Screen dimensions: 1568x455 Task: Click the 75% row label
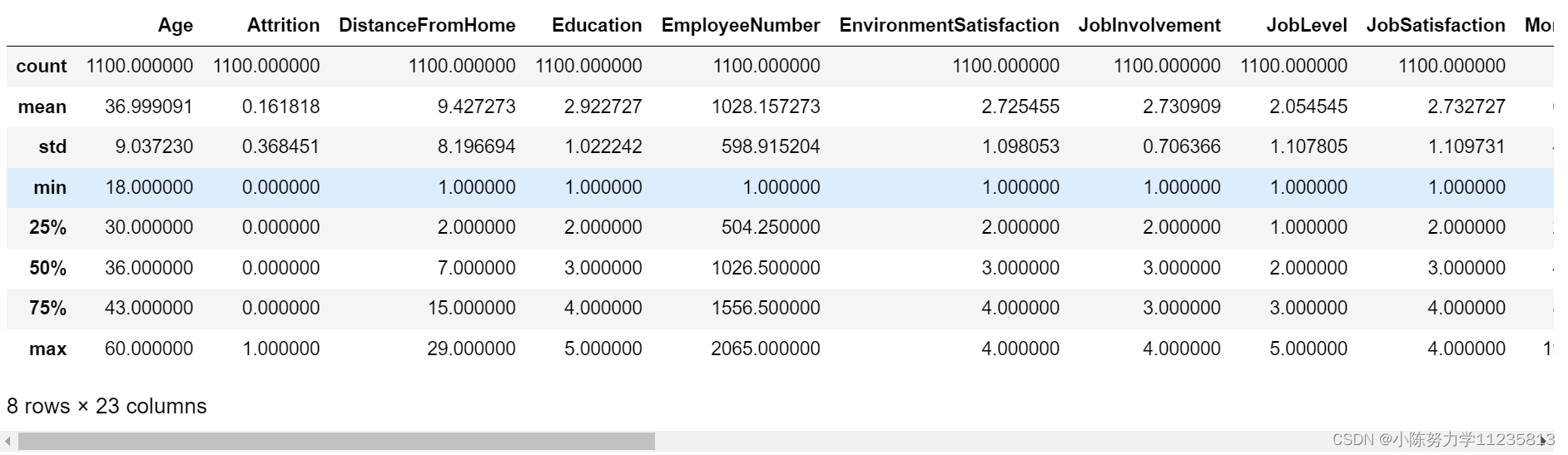tap(47, 309)
